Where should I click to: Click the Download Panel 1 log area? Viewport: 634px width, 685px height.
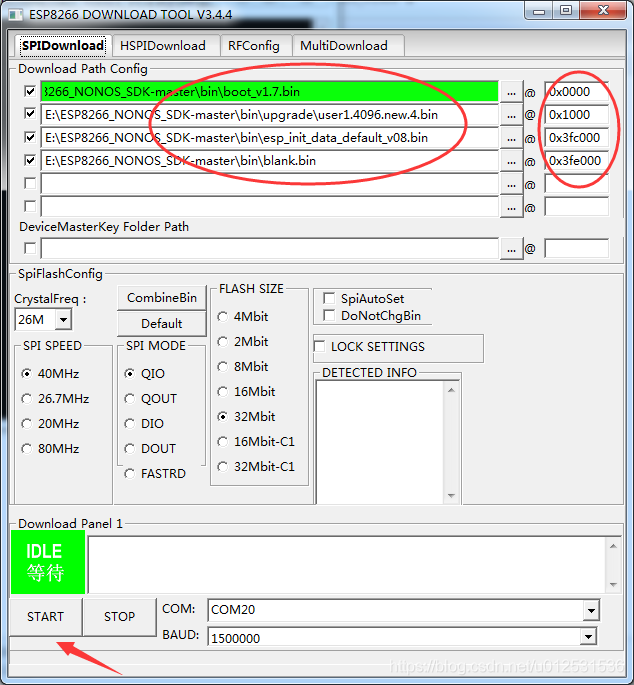click(x=347, y=565)
